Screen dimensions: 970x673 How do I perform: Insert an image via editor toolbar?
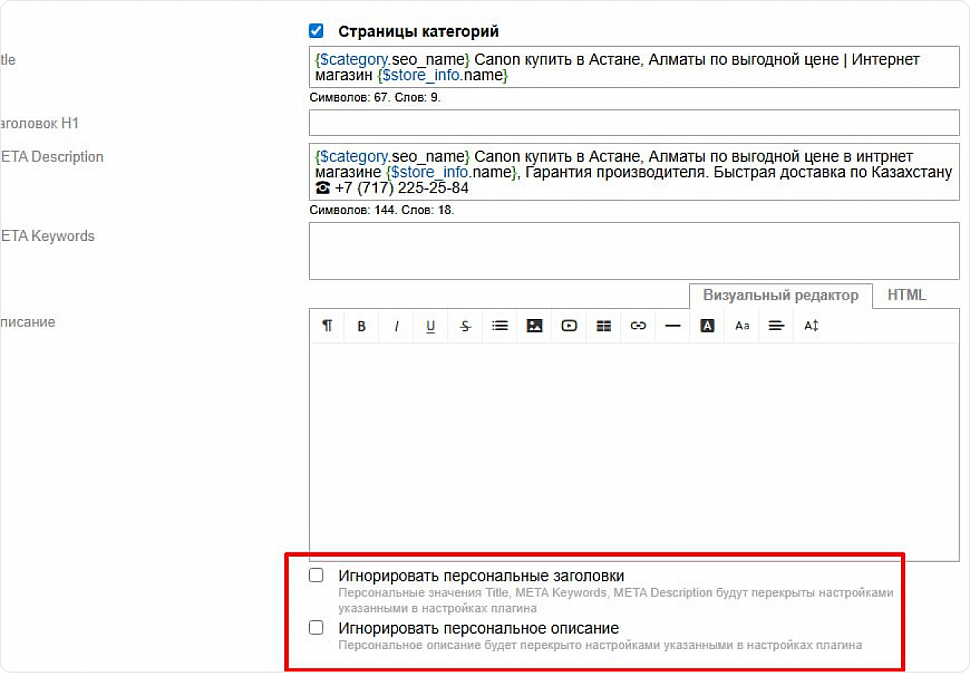(x=535, y=326)
